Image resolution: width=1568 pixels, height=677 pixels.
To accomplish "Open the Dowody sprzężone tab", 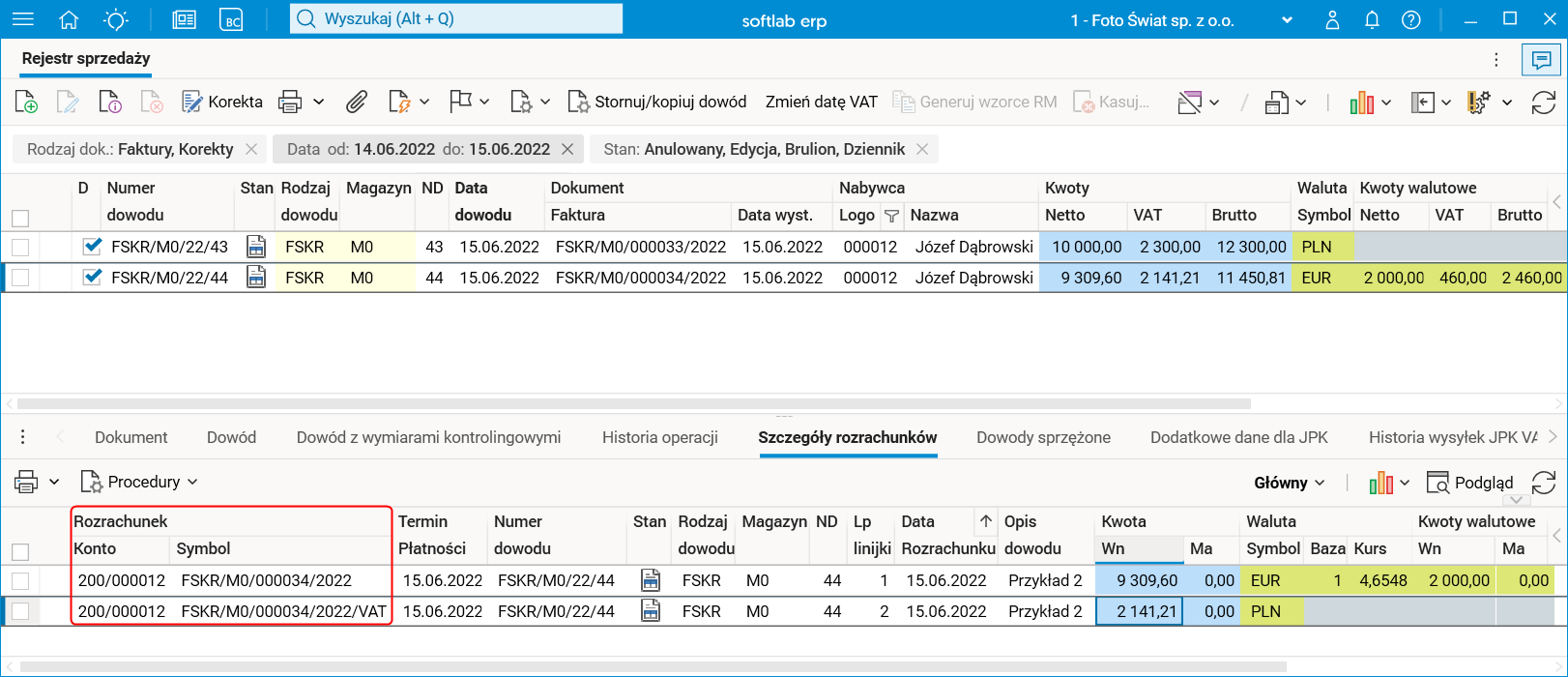I will pyautogui.click(x=1043, y=437).
